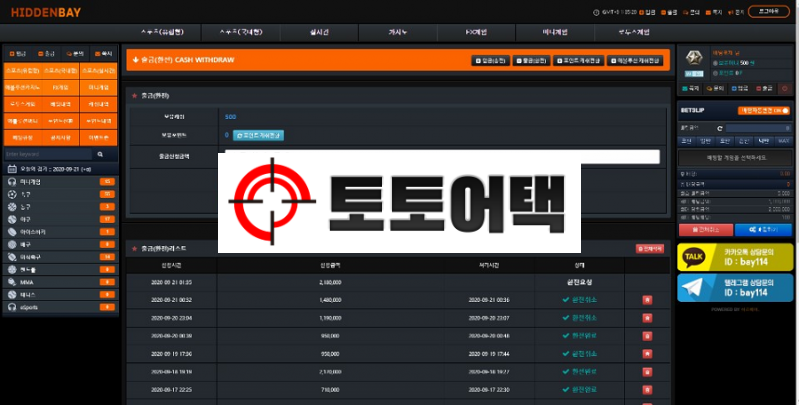Image resolution: width=799 pixels, height=405 pixels.
Task: Click the red 전체취소 button
Action: click(x=706, y=230)
